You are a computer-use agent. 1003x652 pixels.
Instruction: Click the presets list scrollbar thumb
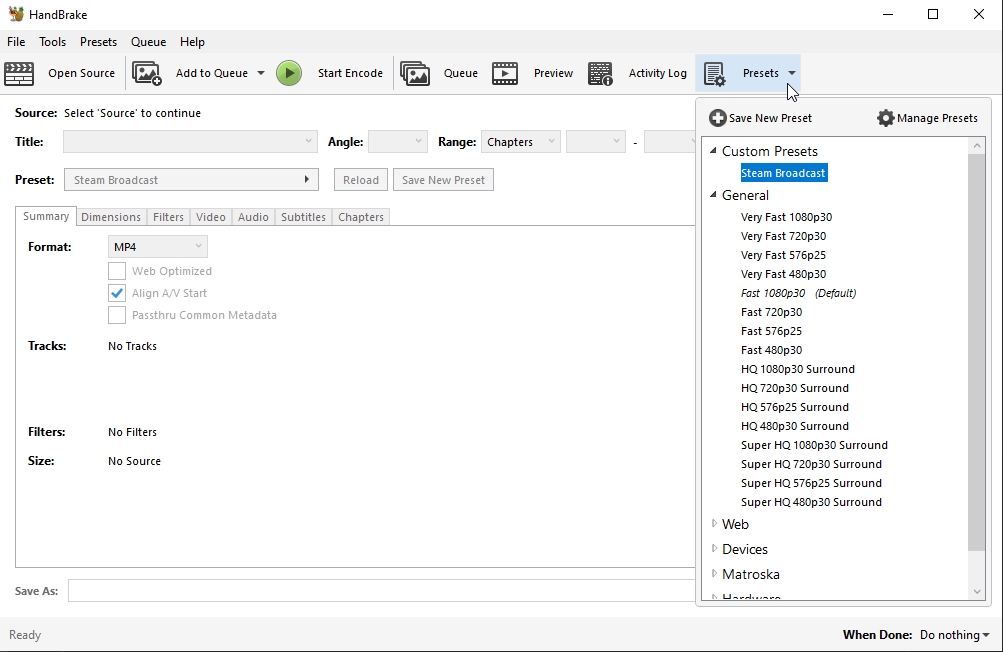[x=977, y=352]
